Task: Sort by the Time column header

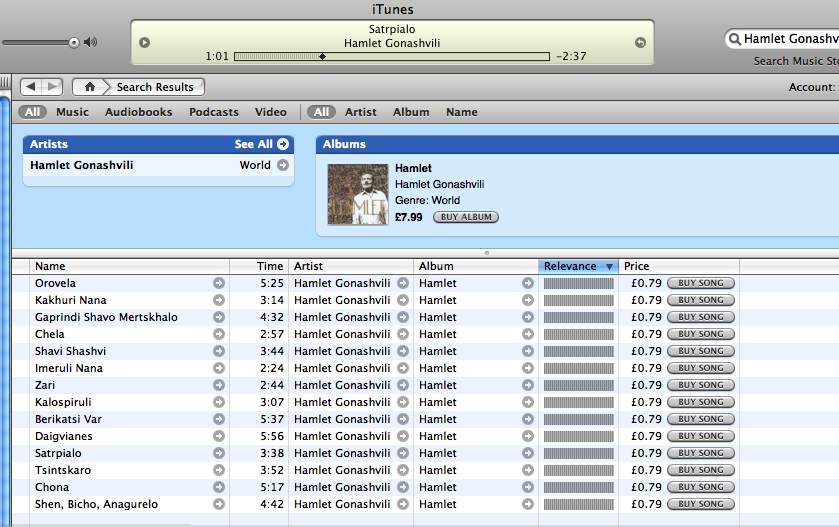Action: coord(259,266)
